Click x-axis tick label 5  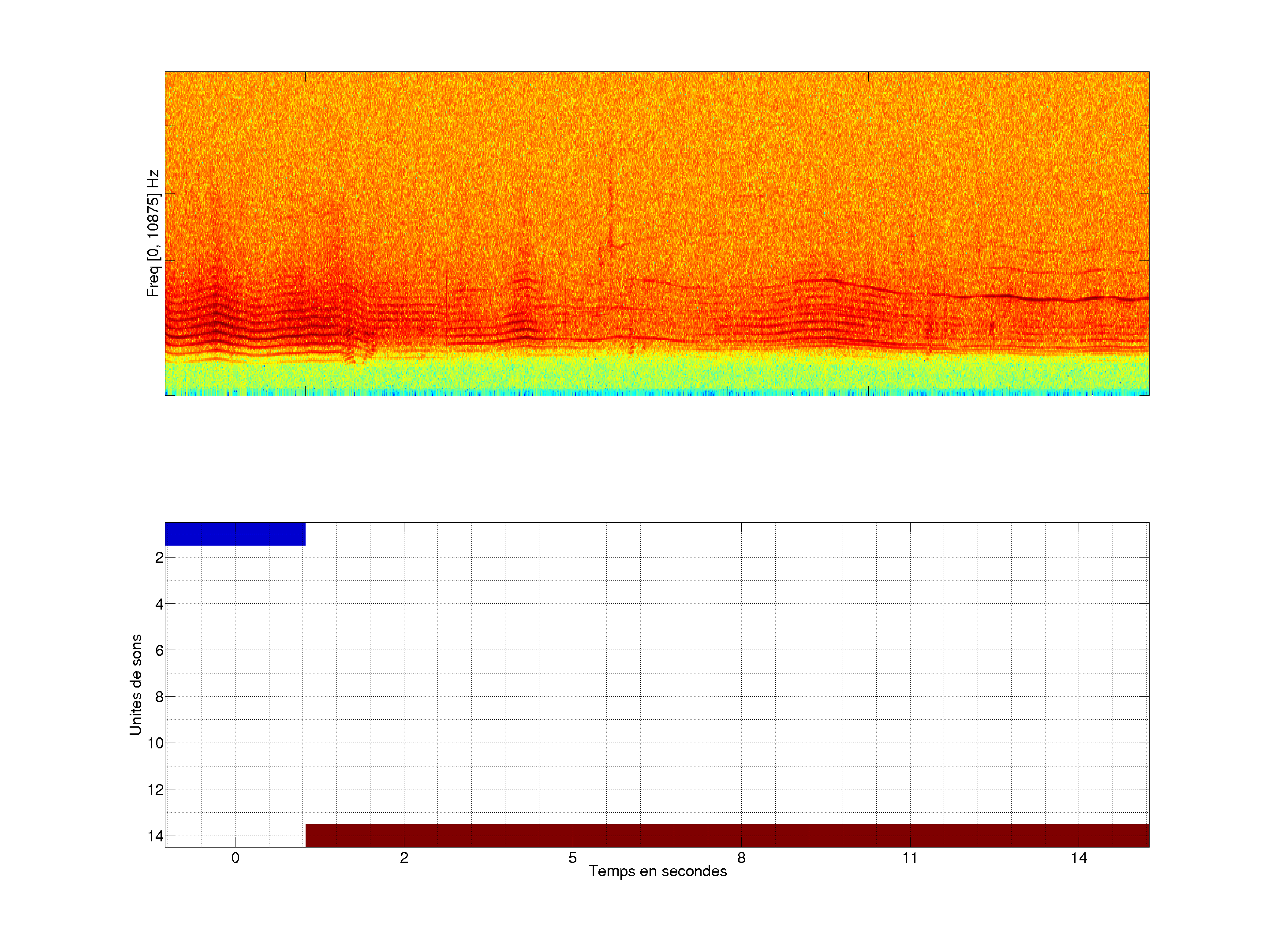572,858
